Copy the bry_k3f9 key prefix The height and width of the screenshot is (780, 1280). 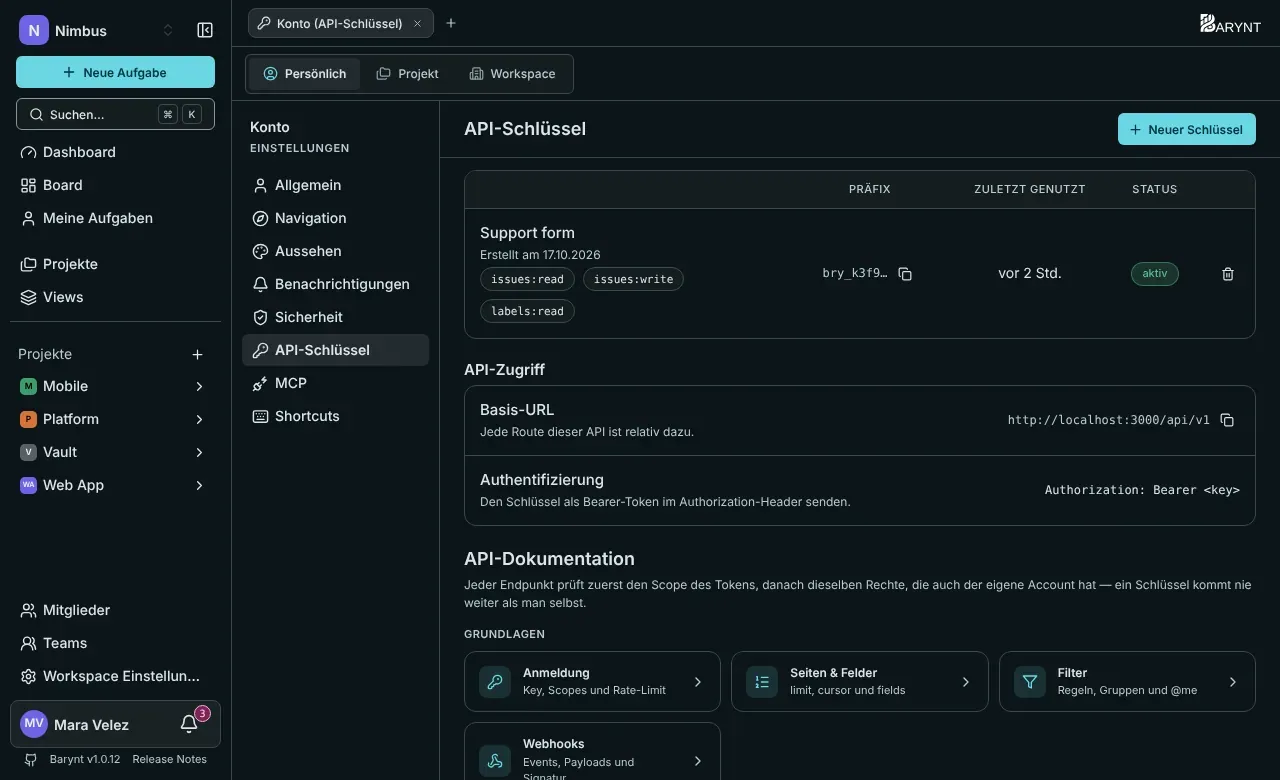click(905, 274)
